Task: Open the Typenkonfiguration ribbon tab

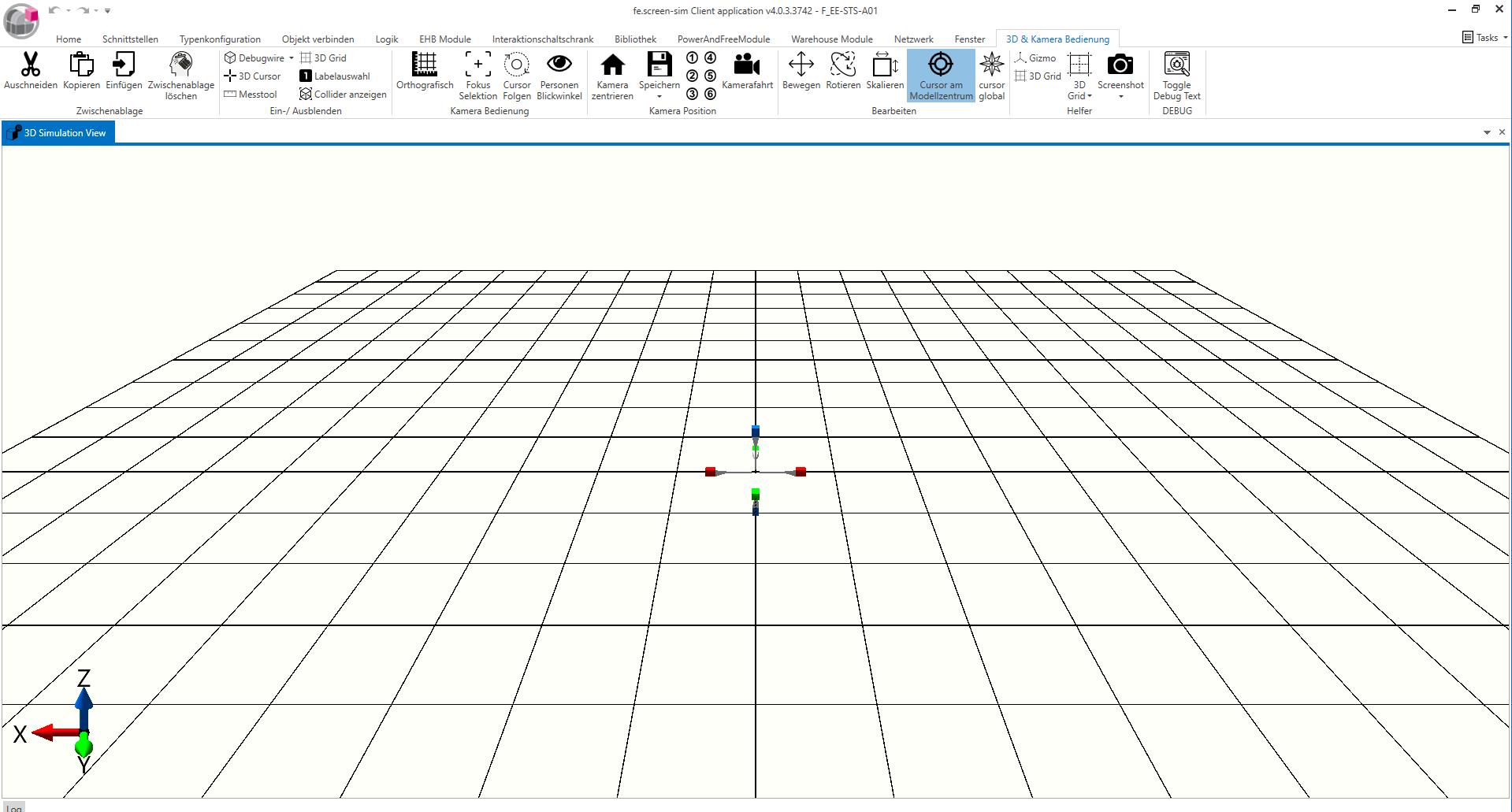Action: pos(220,39)
